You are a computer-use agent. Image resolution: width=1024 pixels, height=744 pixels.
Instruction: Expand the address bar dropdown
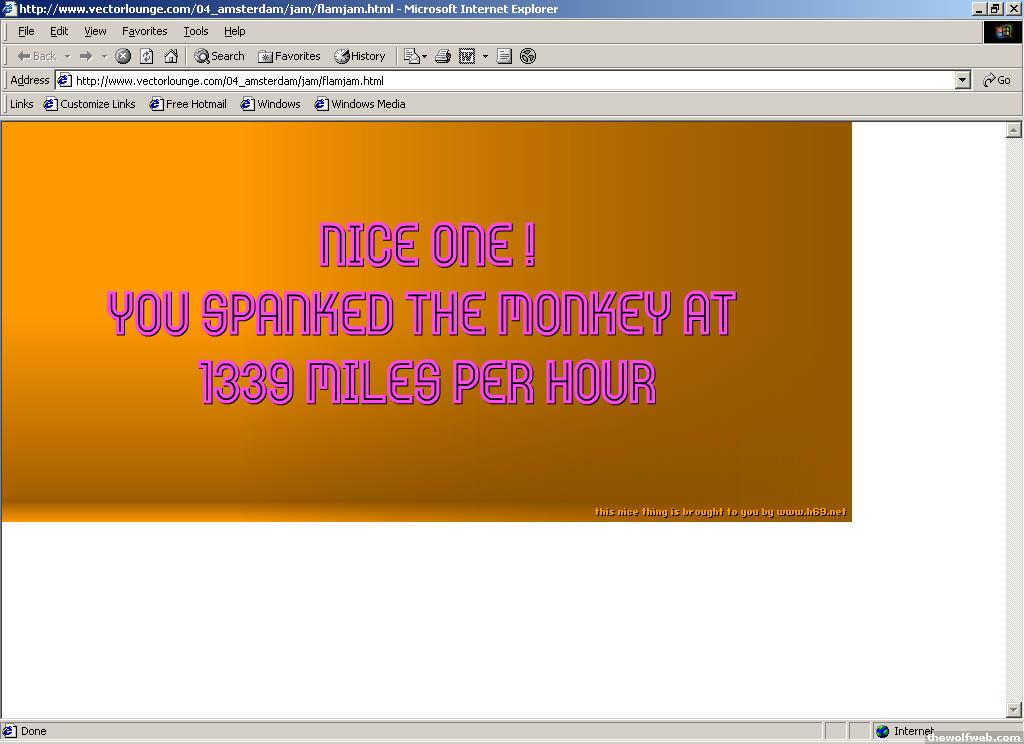pos(963,80)
